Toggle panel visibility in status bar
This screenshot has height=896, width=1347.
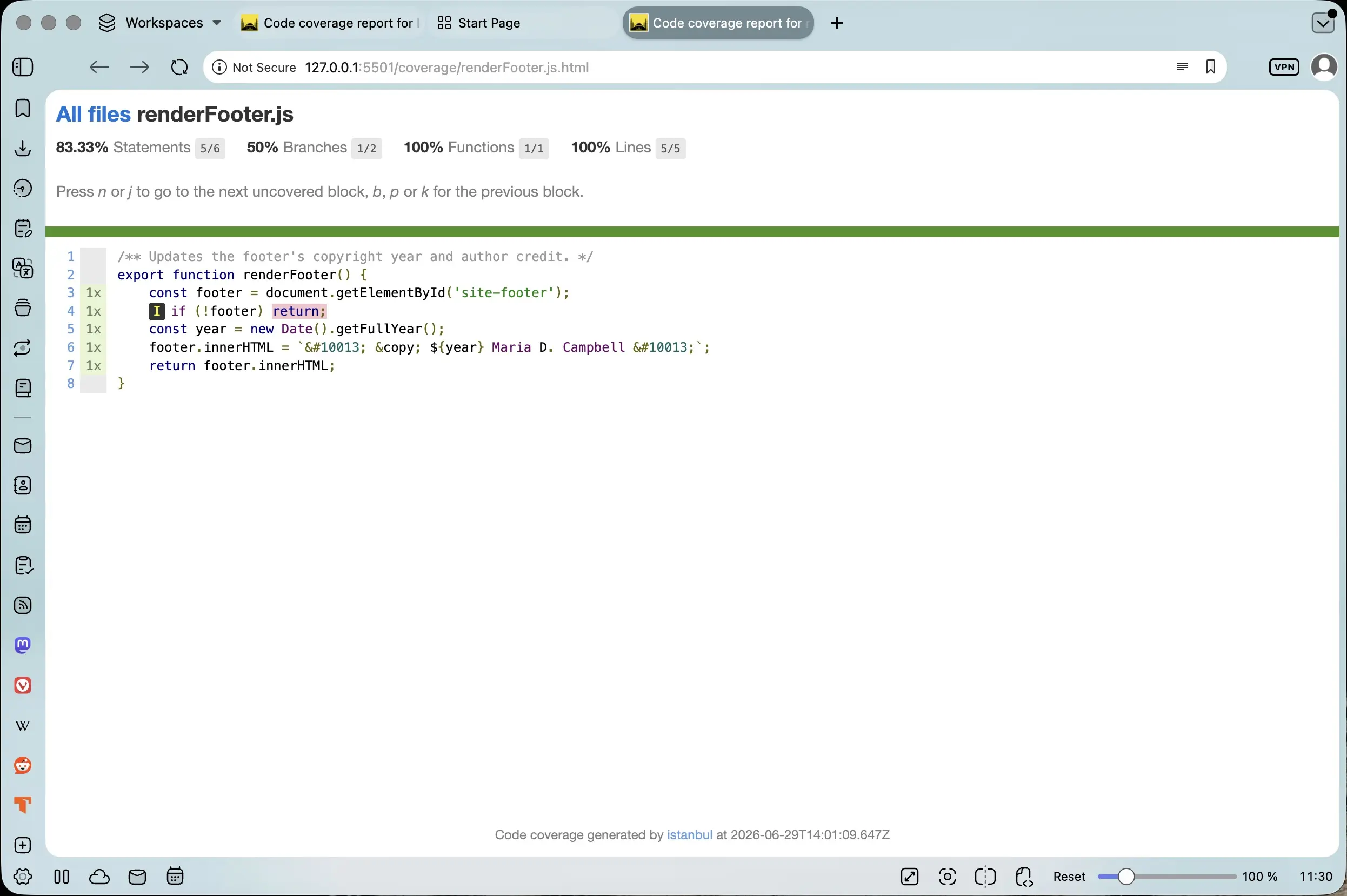tap(62, 877)
